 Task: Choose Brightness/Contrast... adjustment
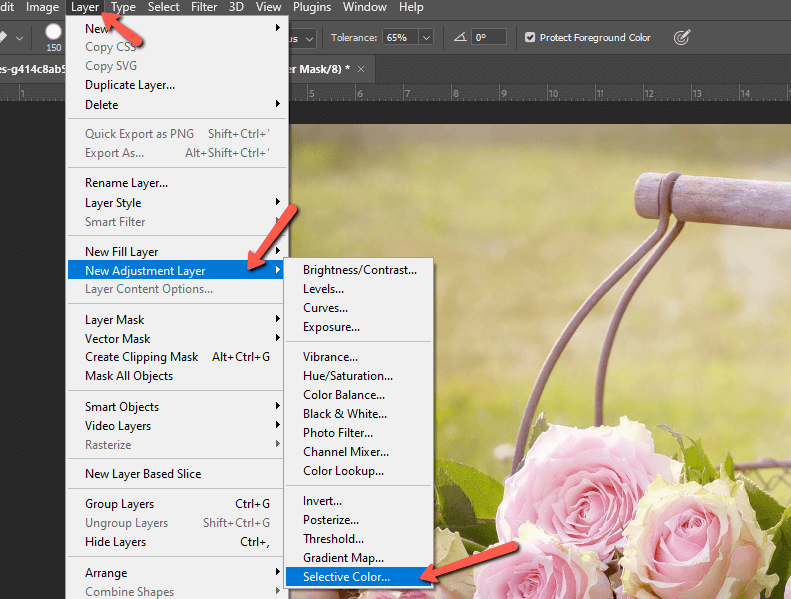(359, 270)
